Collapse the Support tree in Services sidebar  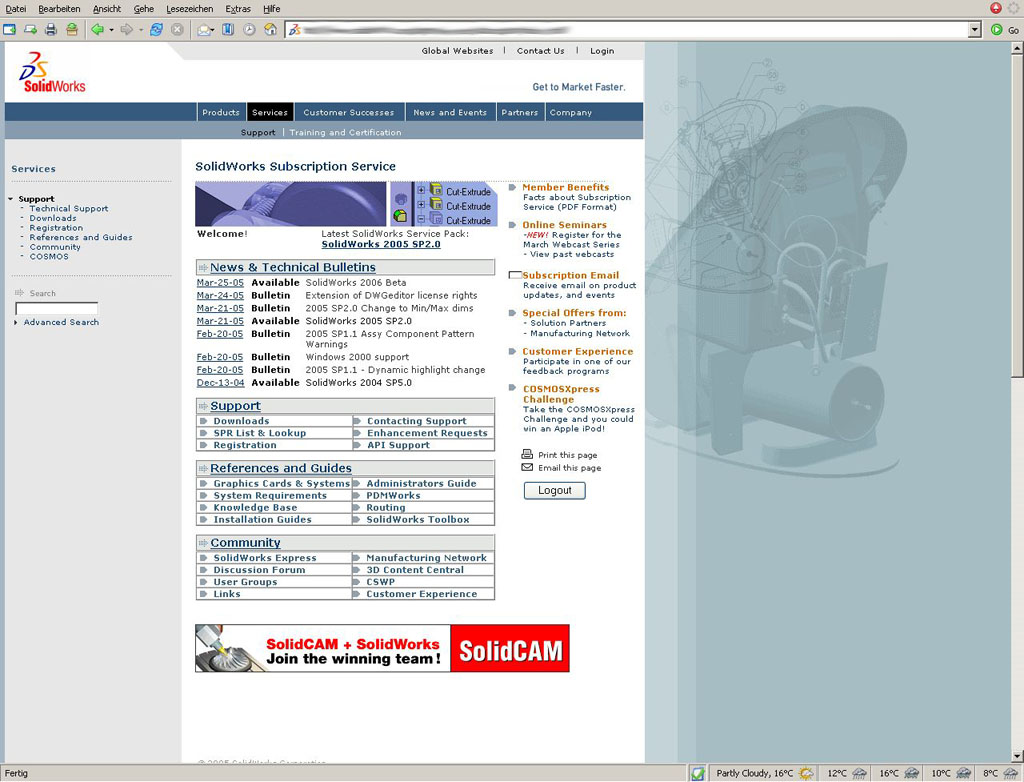point(11,199)
